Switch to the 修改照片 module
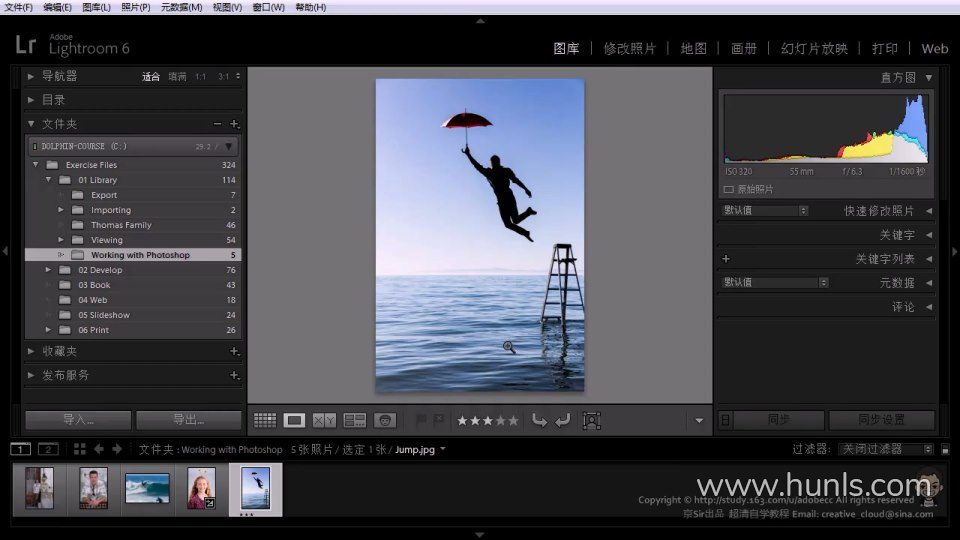960x540 pixels. click(630, 48)
